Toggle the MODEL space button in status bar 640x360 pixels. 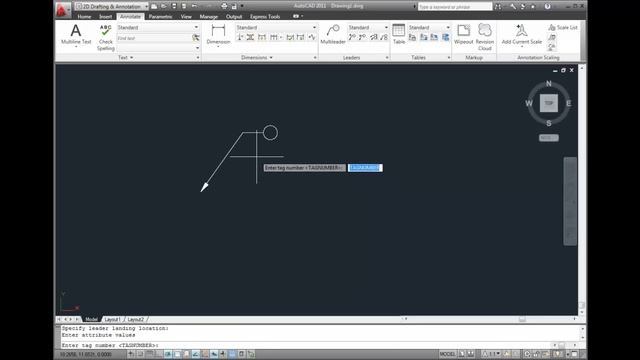click(x=447, y=354)
